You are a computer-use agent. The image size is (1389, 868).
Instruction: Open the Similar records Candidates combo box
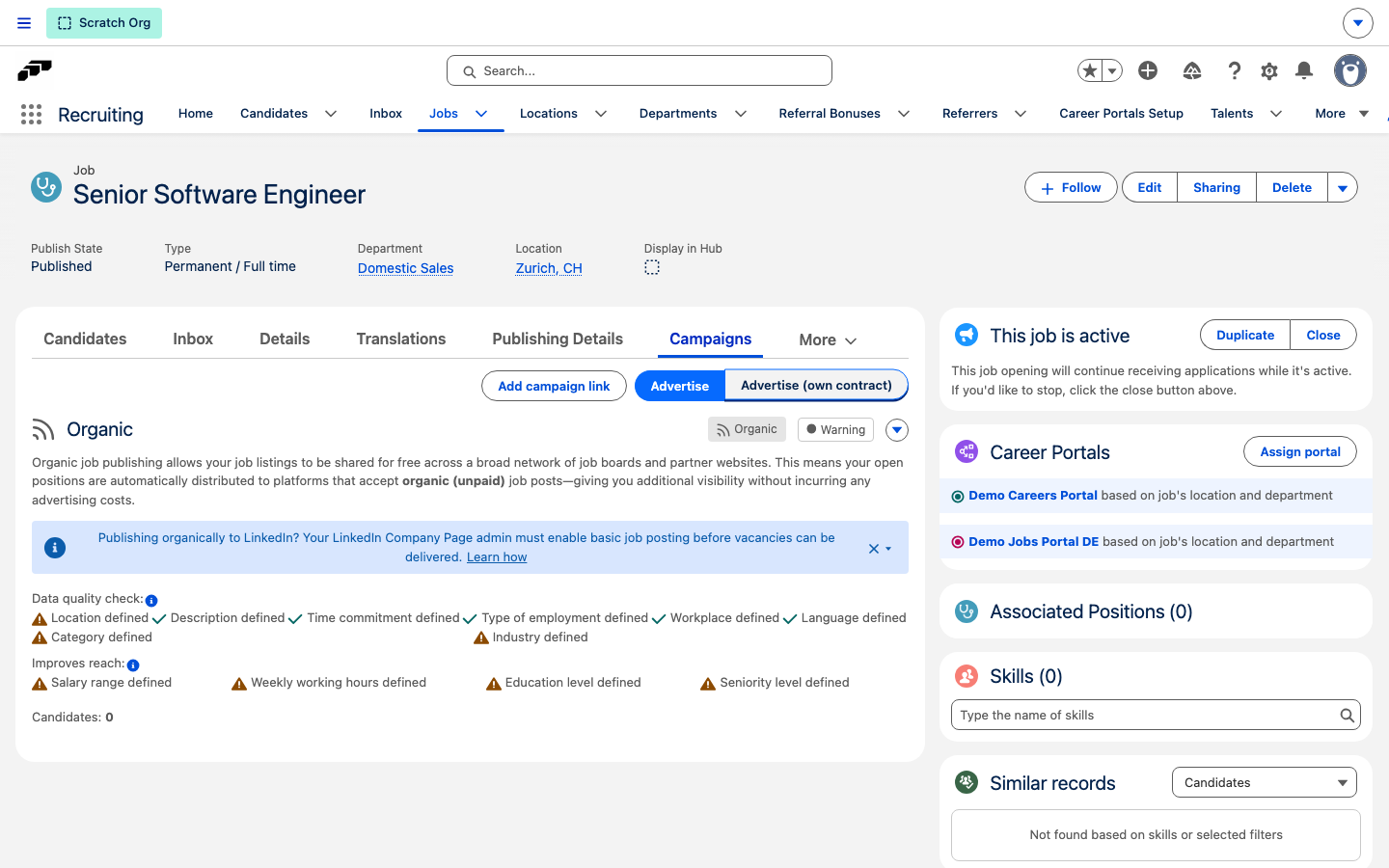coord(1265,782)
